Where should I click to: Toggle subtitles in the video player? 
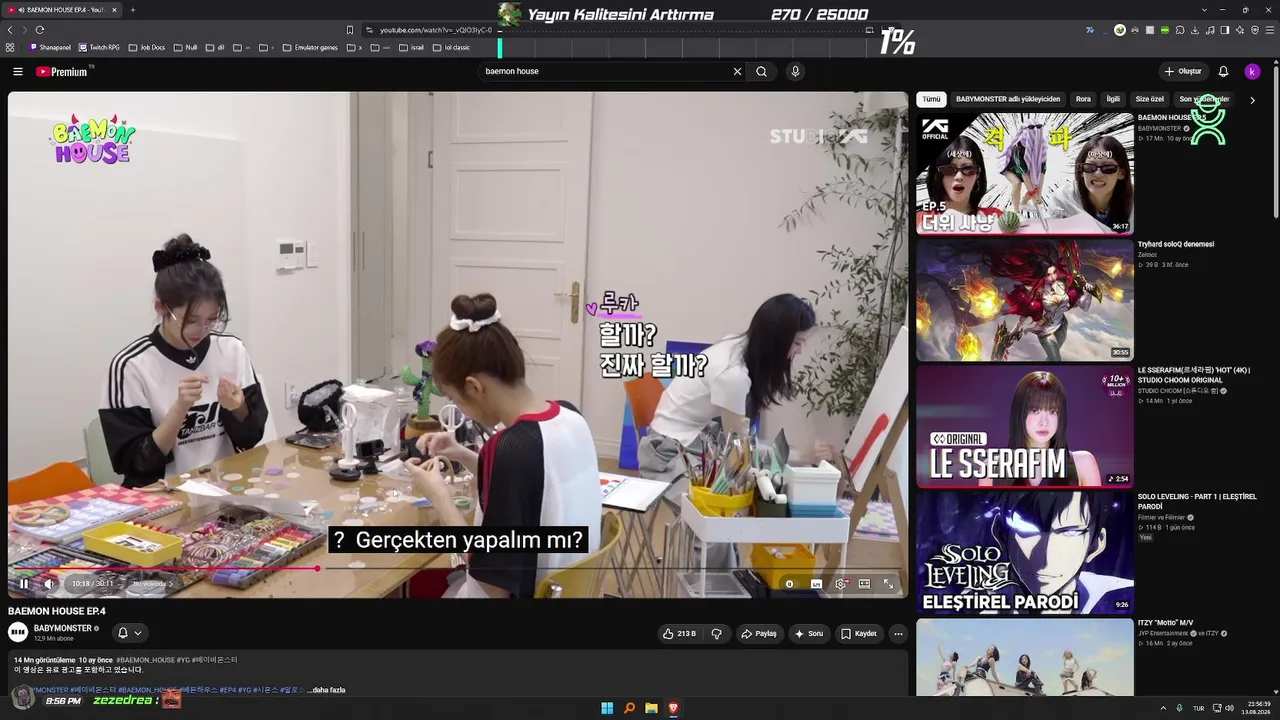816,584
